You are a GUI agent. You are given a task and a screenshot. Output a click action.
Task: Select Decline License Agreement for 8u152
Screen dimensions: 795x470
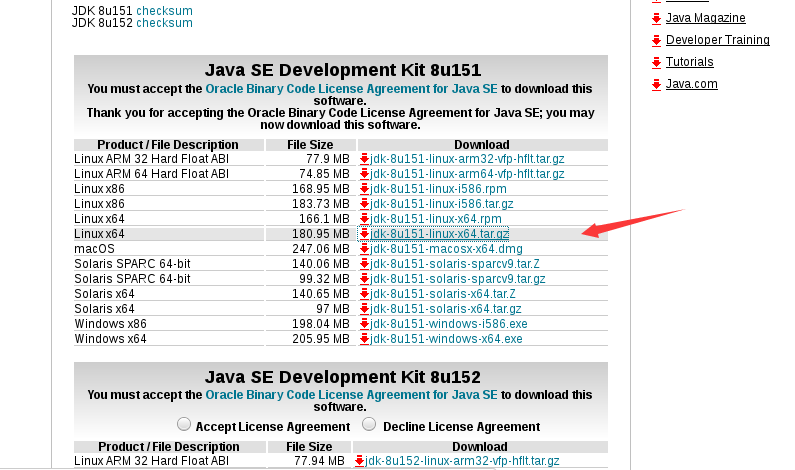369,424
